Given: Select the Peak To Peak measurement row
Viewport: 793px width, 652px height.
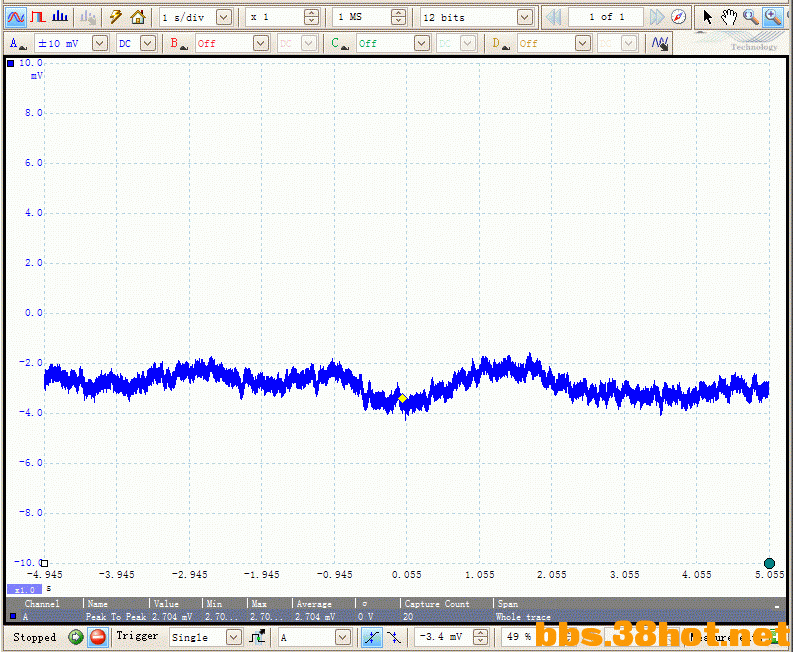Looking at the screenshot, I should click(x=392, y=617).
